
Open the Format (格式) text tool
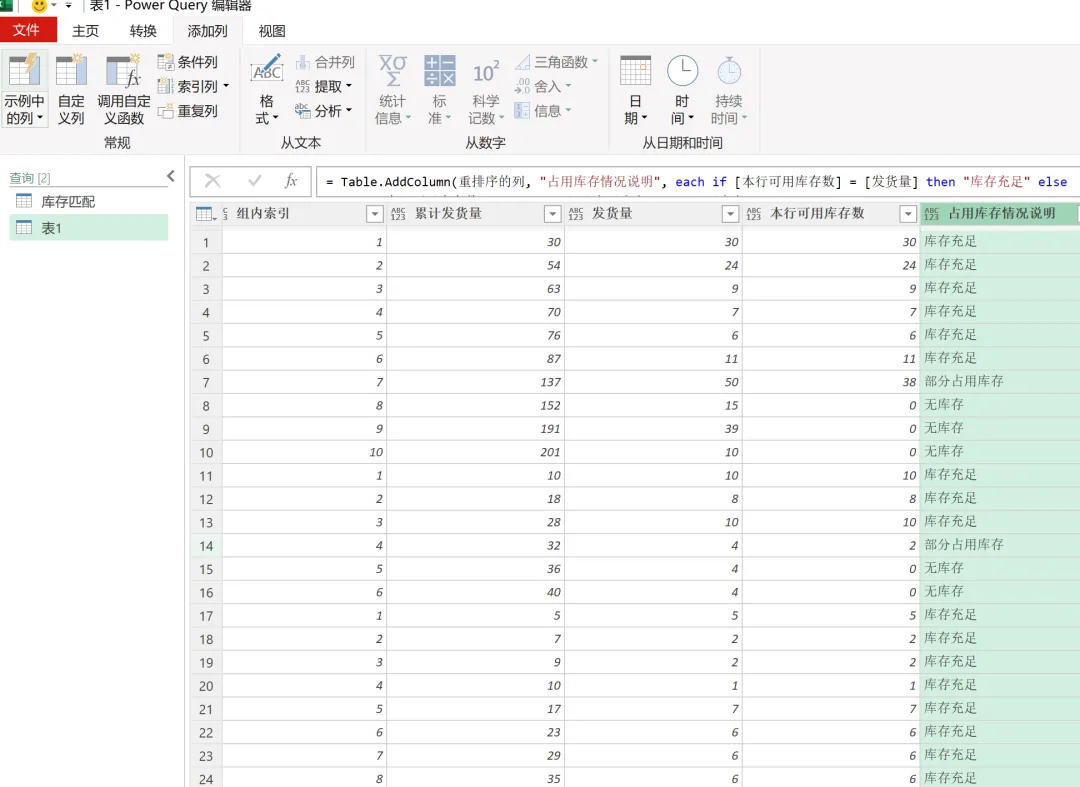click(x=267, y=88)
